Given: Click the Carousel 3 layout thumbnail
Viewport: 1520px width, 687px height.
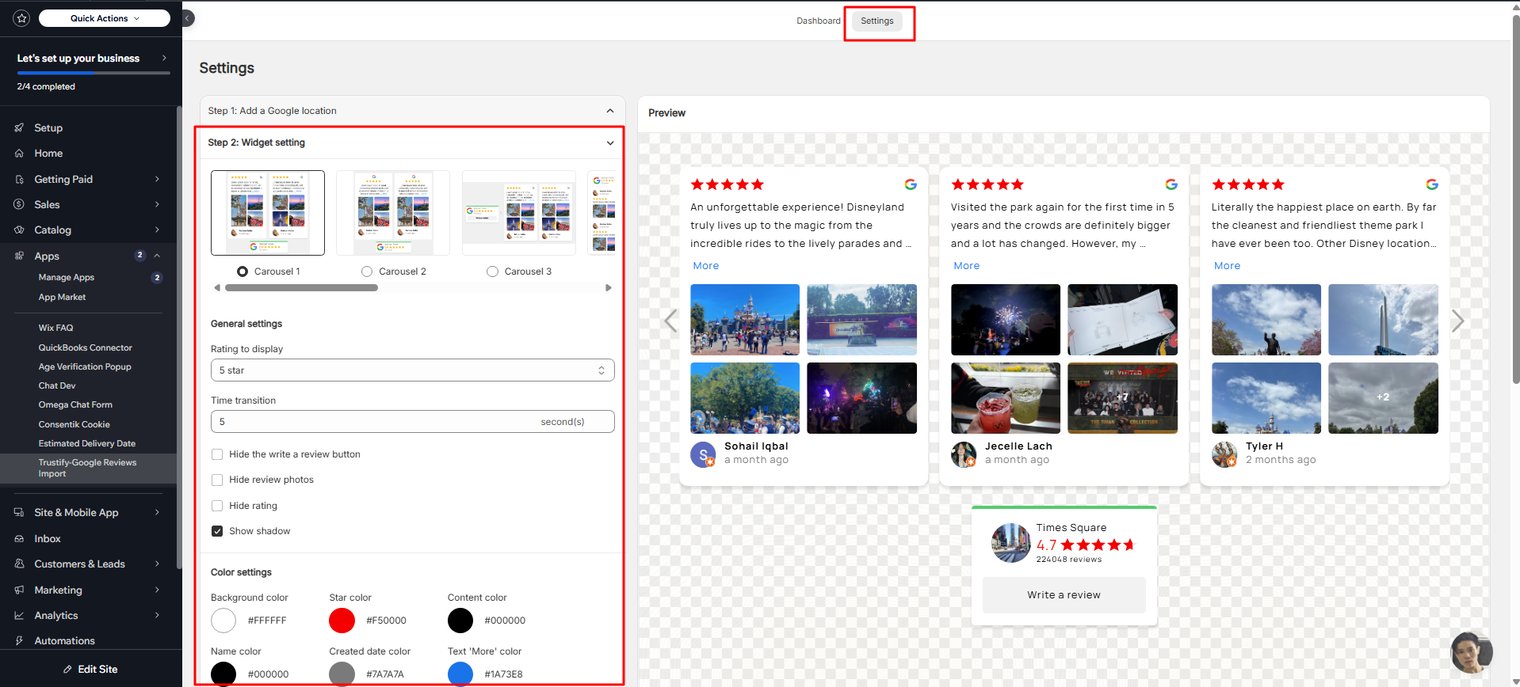Looking at the screenshot, I should point(518,213).
